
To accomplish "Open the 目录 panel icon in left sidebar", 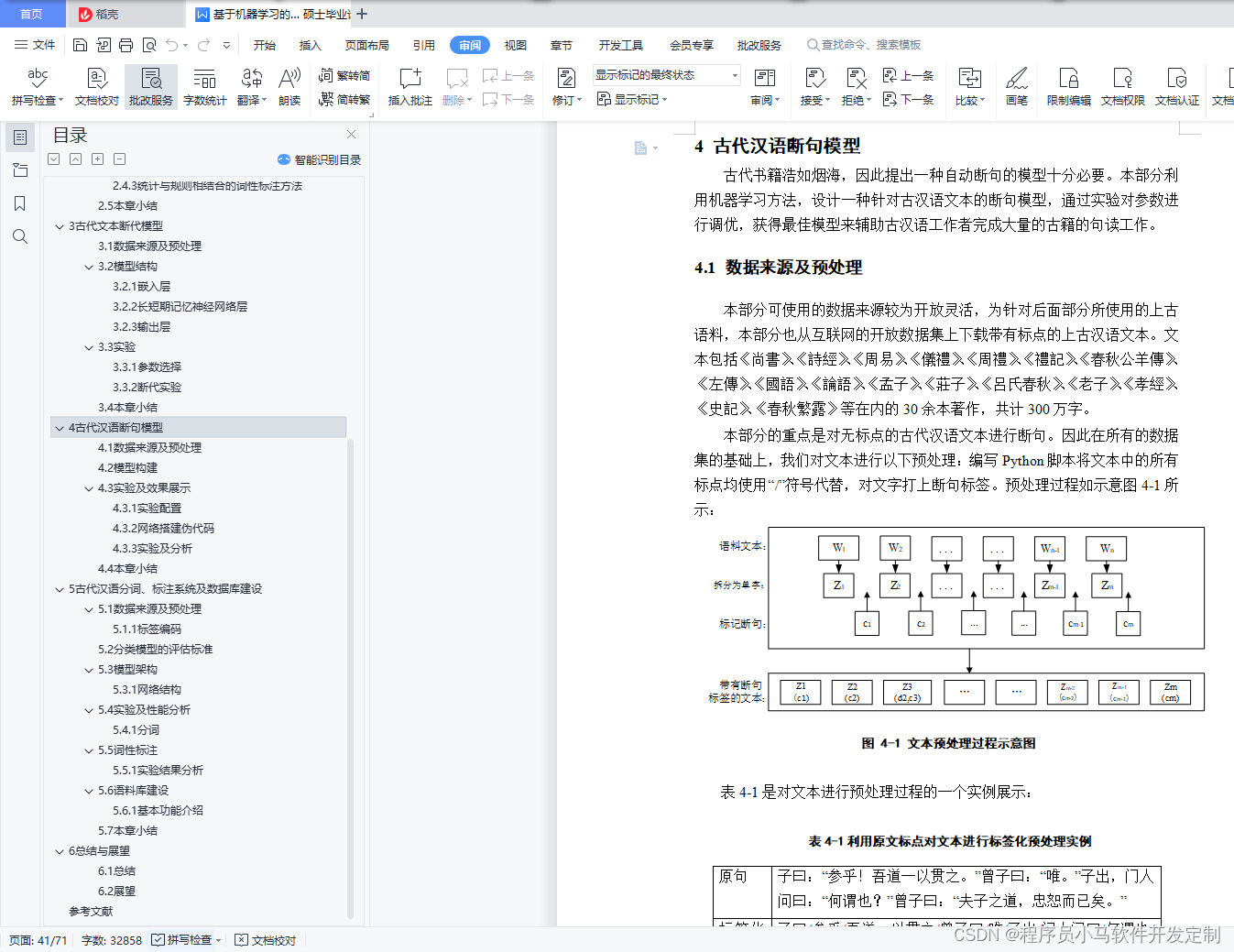I will click(x=19, y=137).
